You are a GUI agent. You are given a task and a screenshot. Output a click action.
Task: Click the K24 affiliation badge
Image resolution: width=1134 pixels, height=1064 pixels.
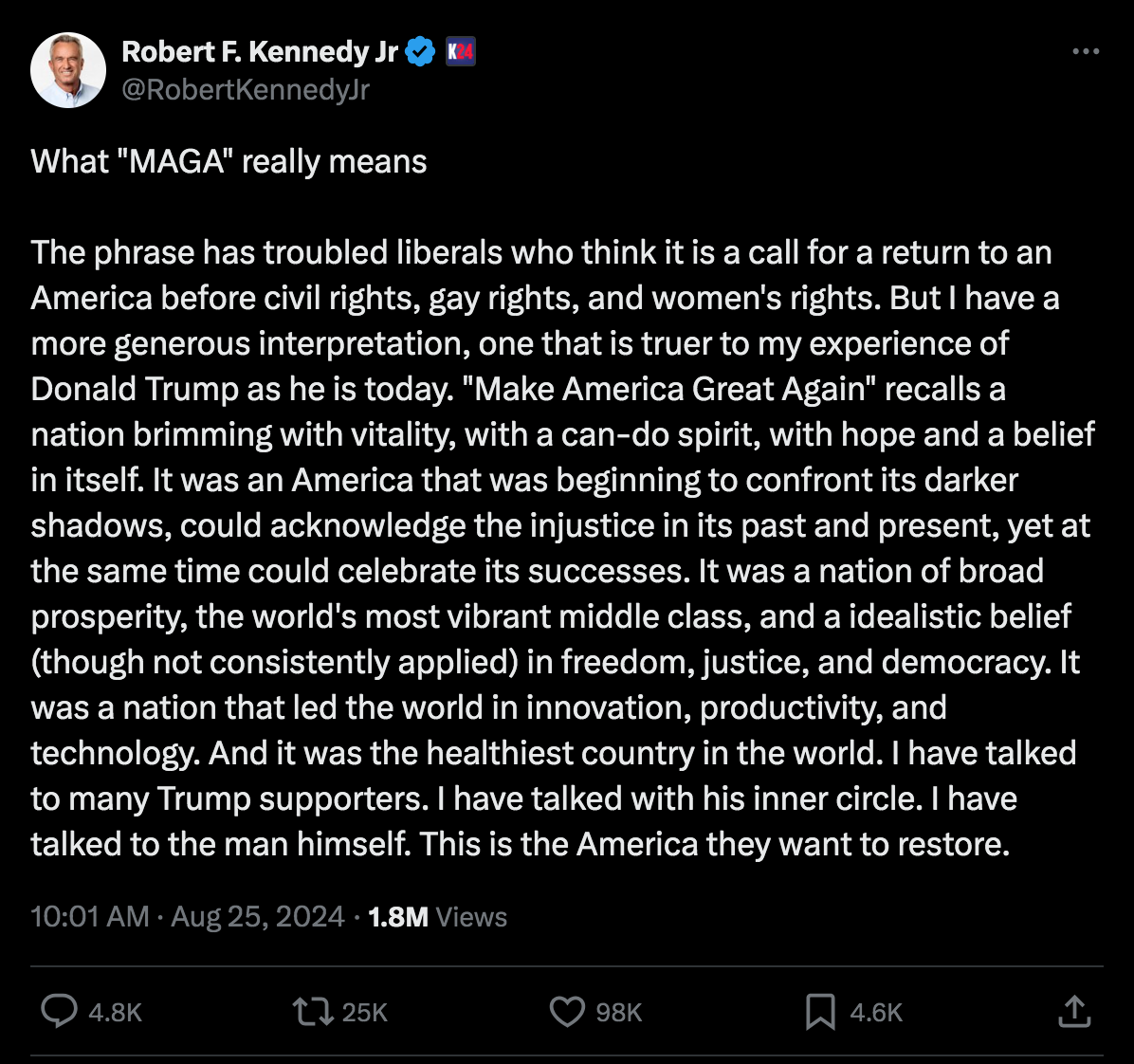point(460,52)
